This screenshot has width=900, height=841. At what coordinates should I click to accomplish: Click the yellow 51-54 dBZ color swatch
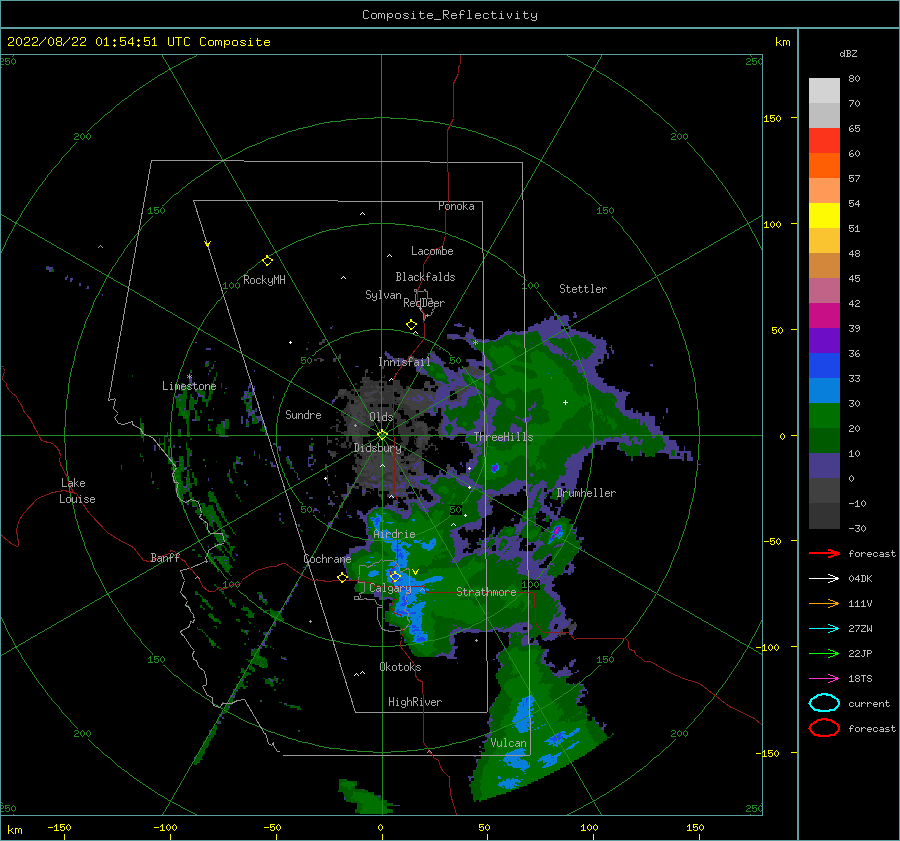(824, 216)
